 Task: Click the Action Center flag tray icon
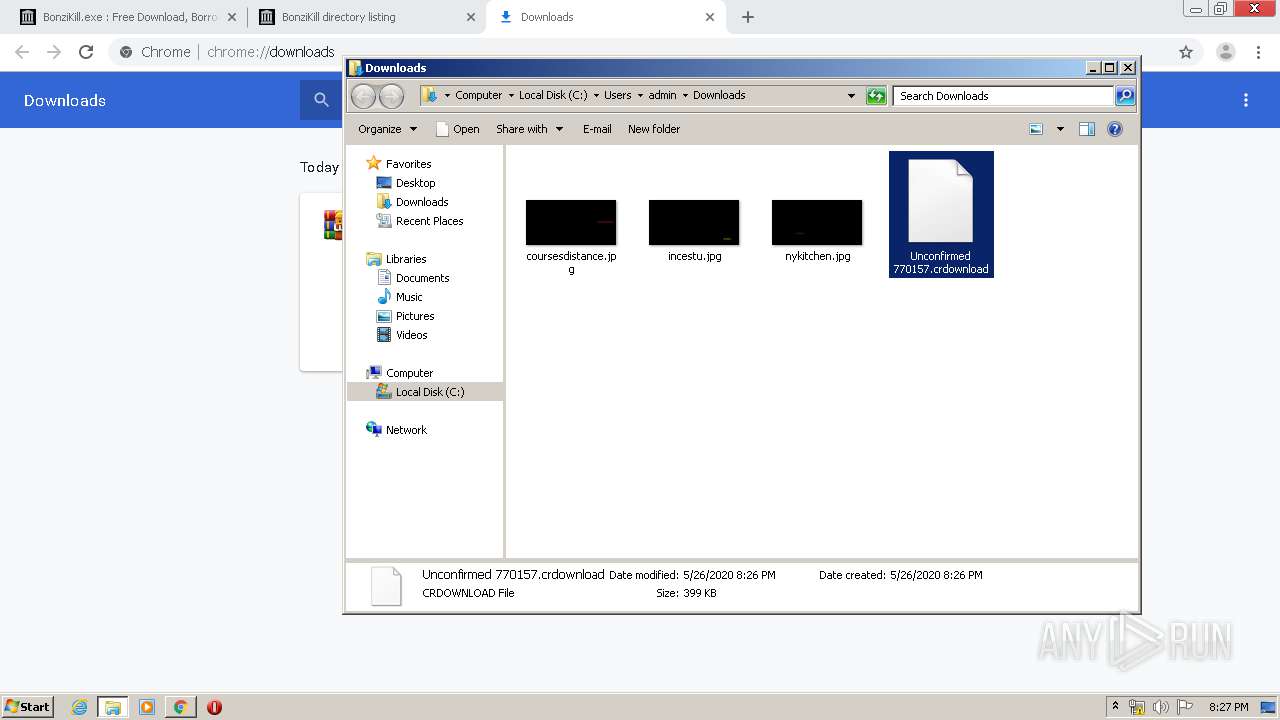click(x=1185, y=707)
